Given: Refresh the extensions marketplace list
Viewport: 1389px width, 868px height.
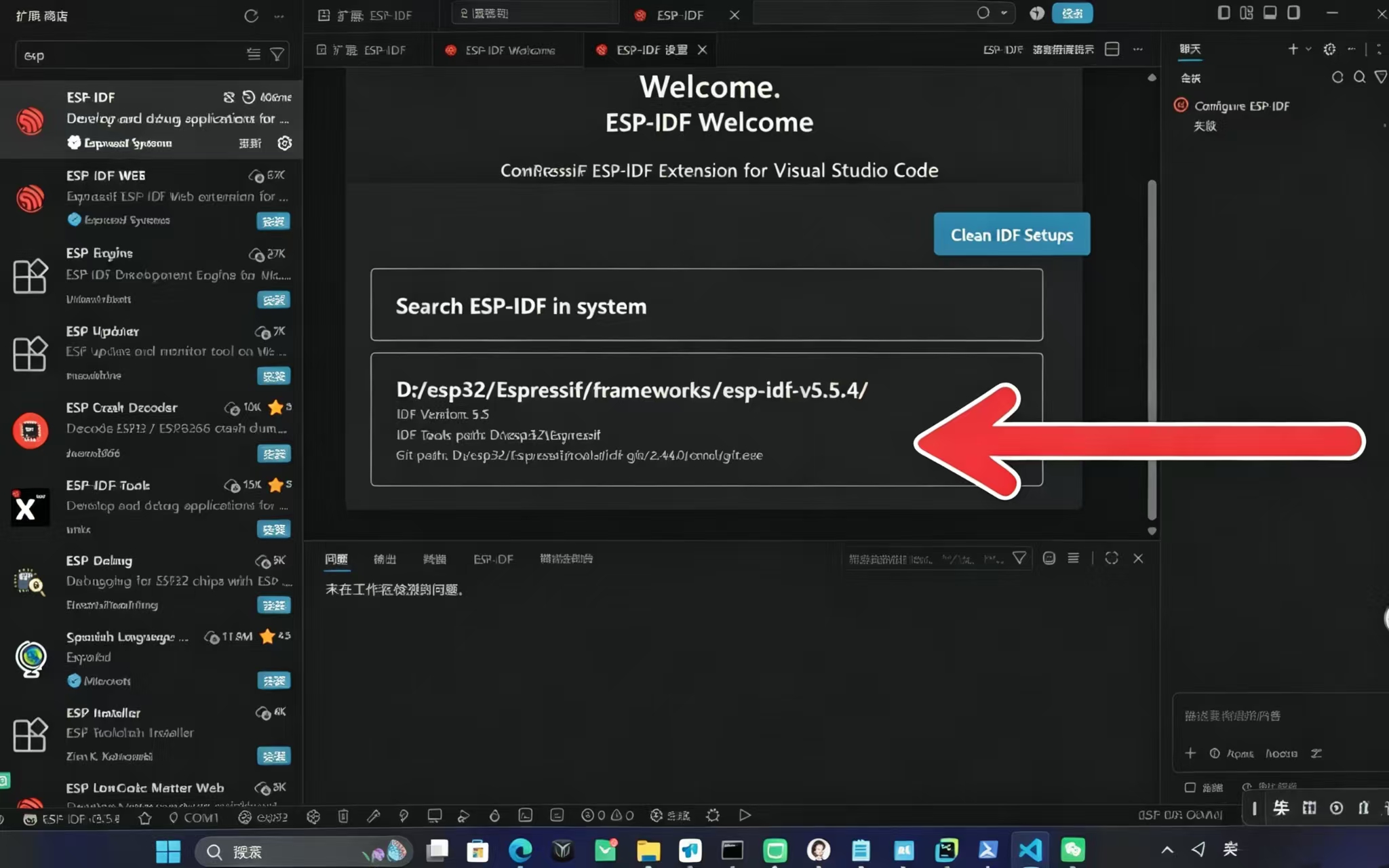Looking at the screenshot, I should [x=251, y=16].
